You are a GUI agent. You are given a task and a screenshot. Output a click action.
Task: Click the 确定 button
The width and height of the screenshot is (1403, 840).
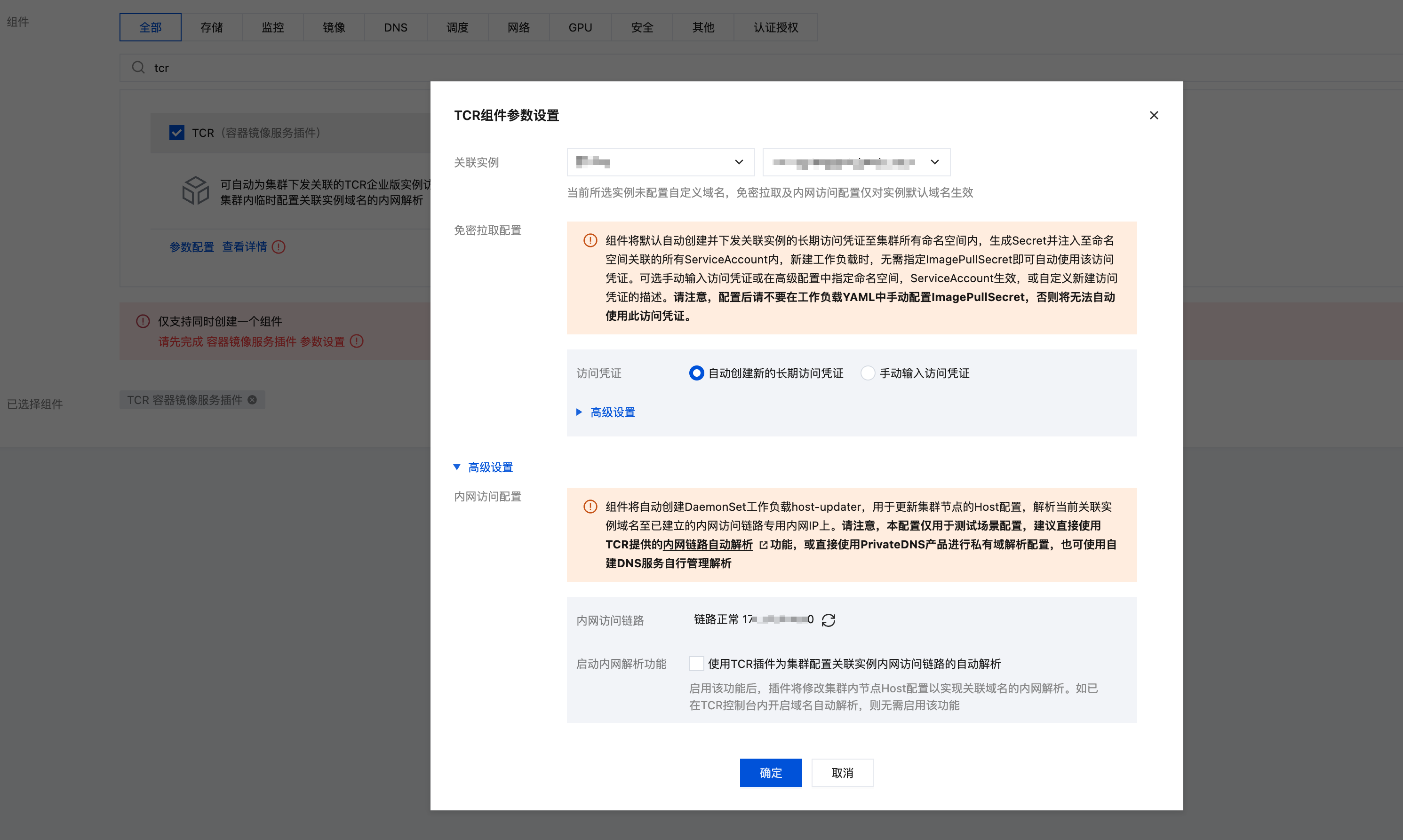(x=770, y=772)
